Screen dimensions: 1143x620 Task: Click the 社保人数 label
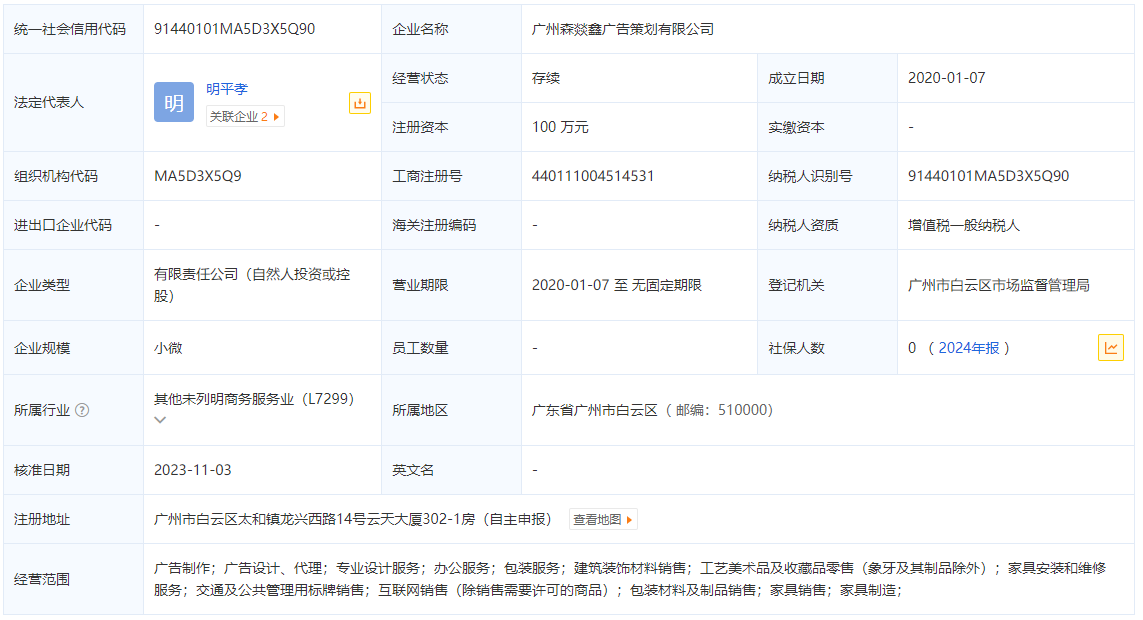point(796,348)
